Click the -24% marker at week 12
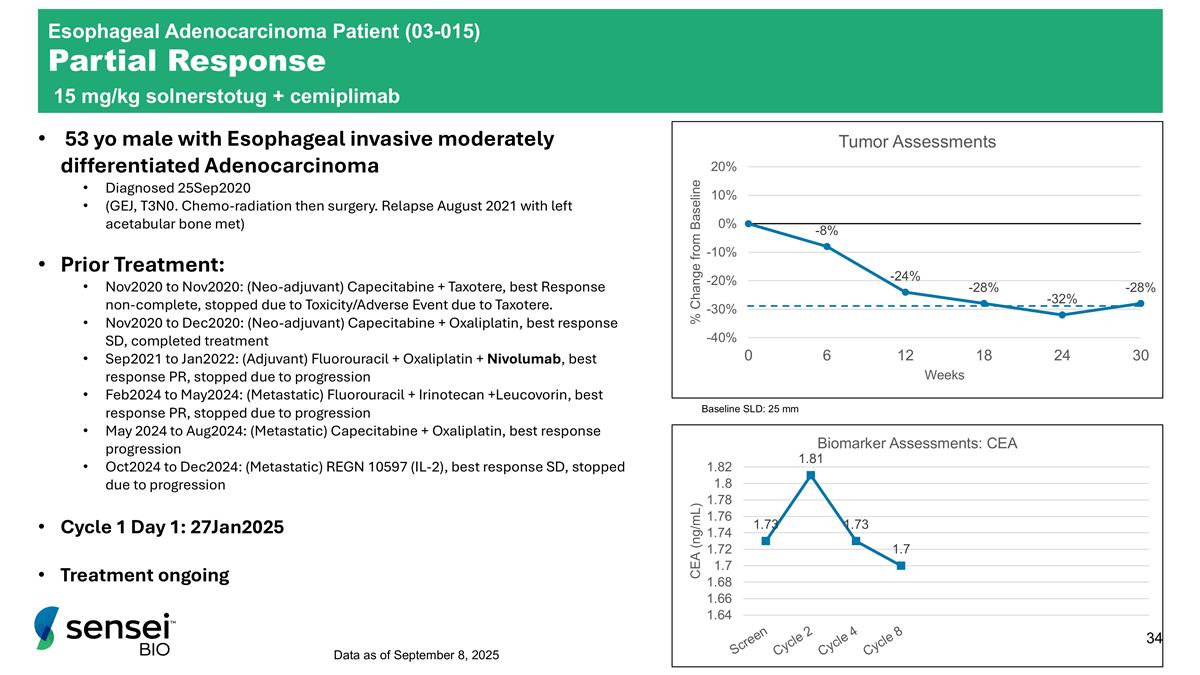Screen dimensions: 1200x675 pos(905,292)
